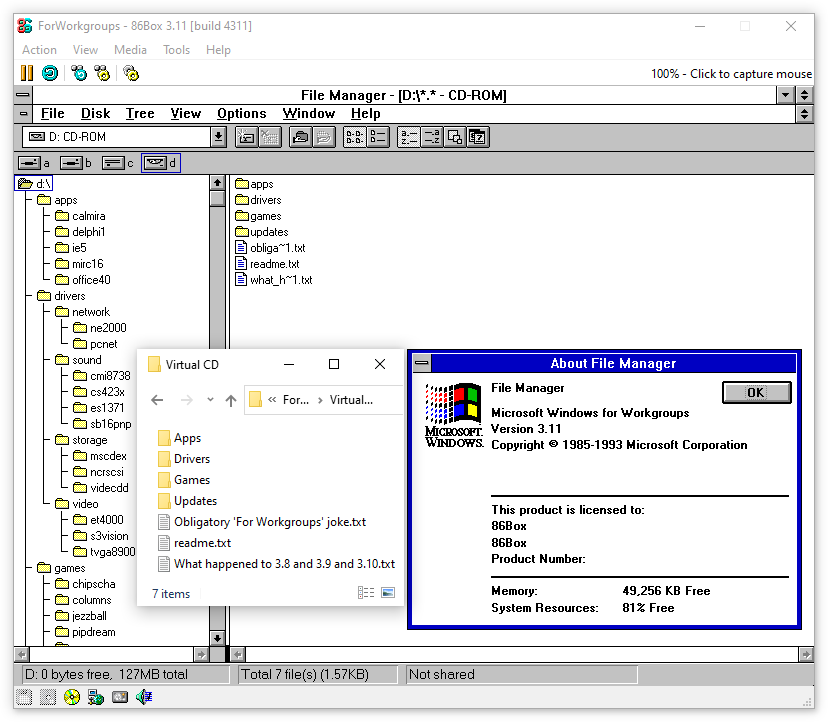Sort files by name (a-z icon)
This screenshot has height=722, width=828.
409,137
